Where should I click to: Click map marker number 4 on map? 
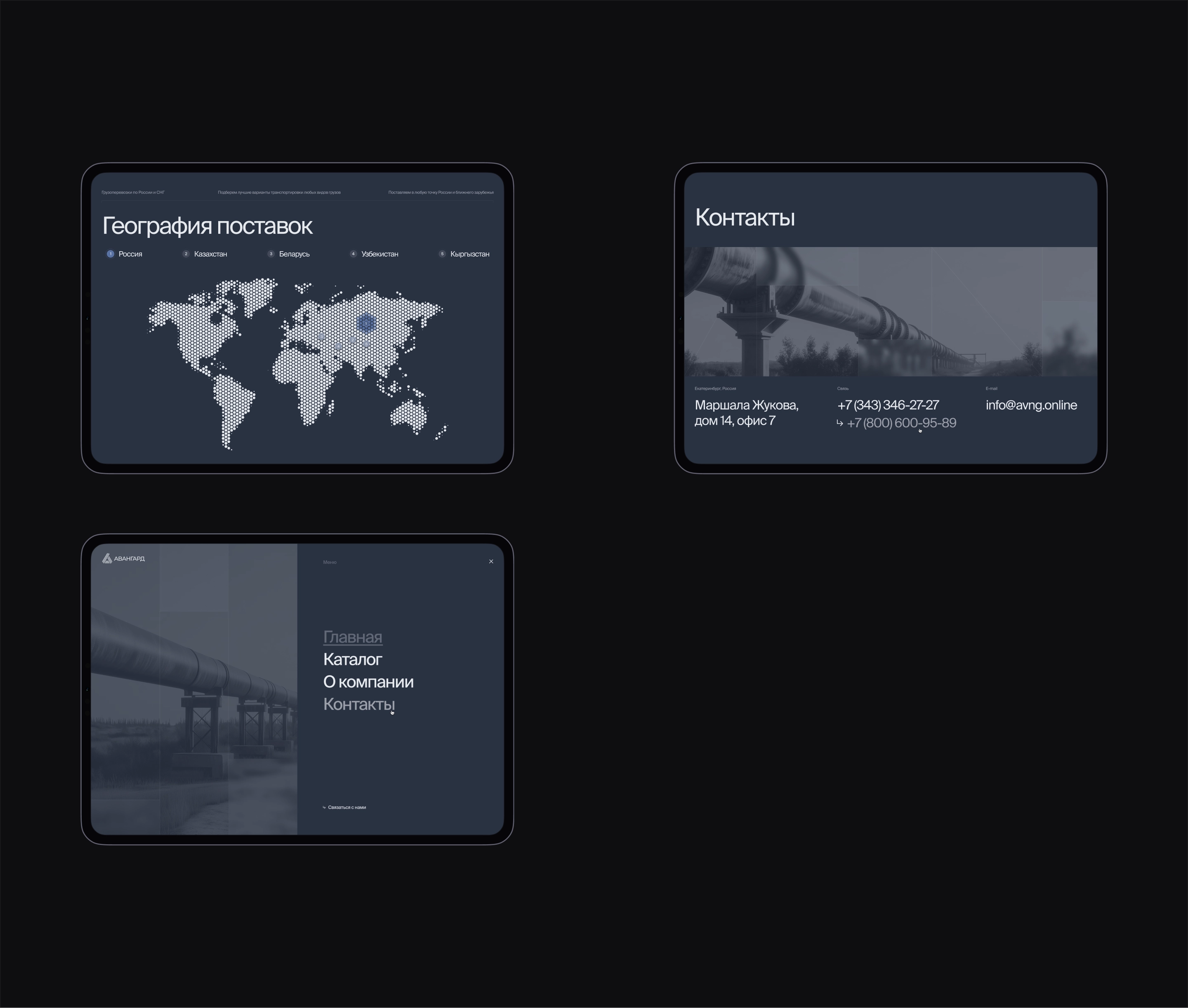[x=339, y=347]
